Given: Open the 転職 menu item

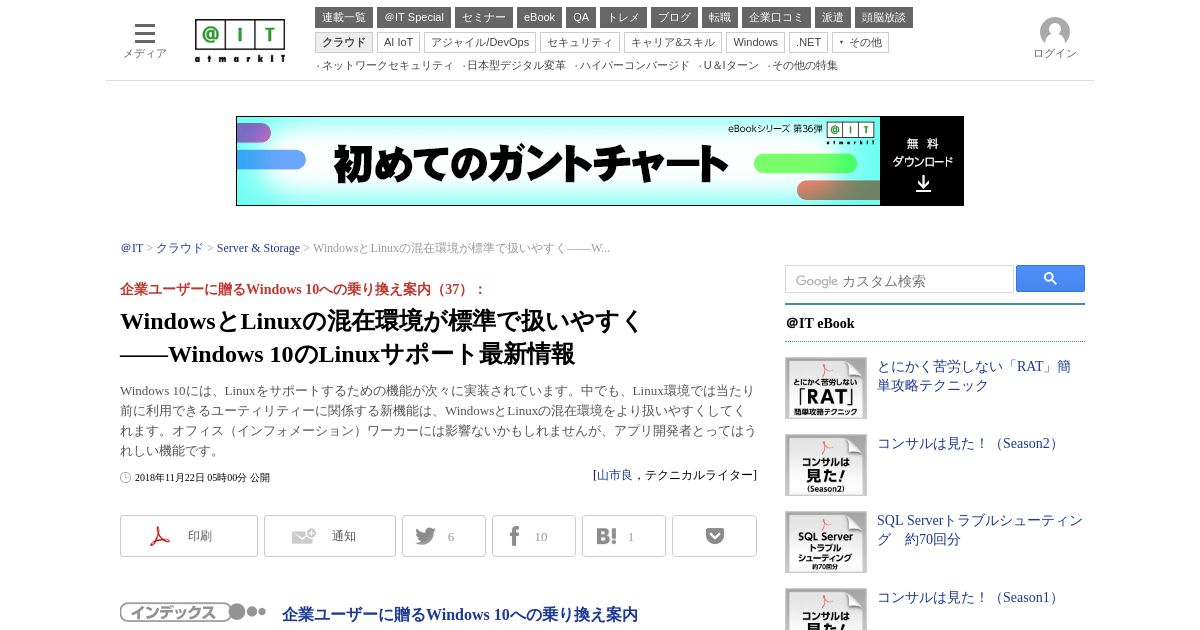Looking at the screenshot, I should coord(720,17).
